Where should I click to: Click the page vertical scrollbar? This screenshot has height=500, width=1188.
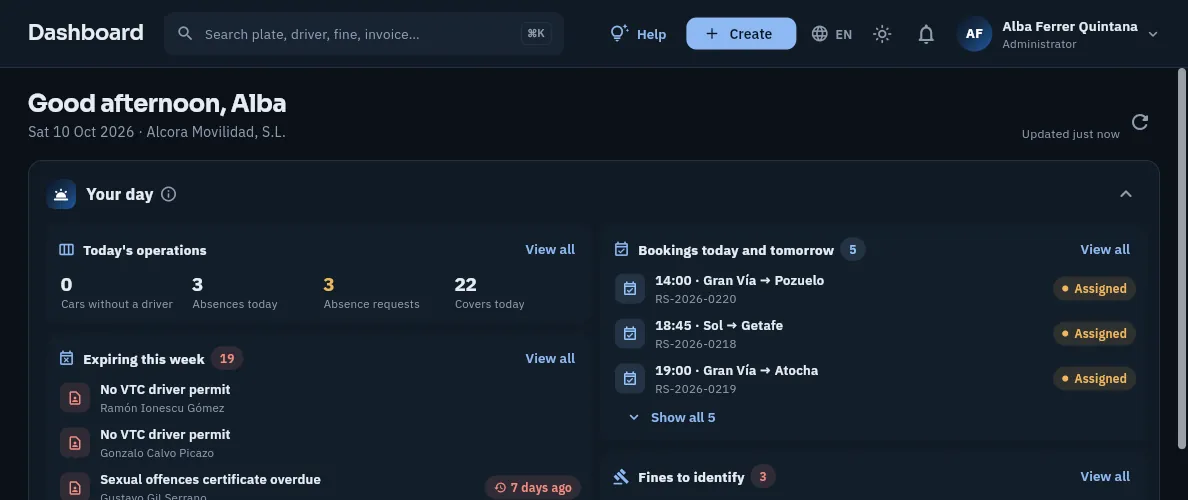(1181, 258)
